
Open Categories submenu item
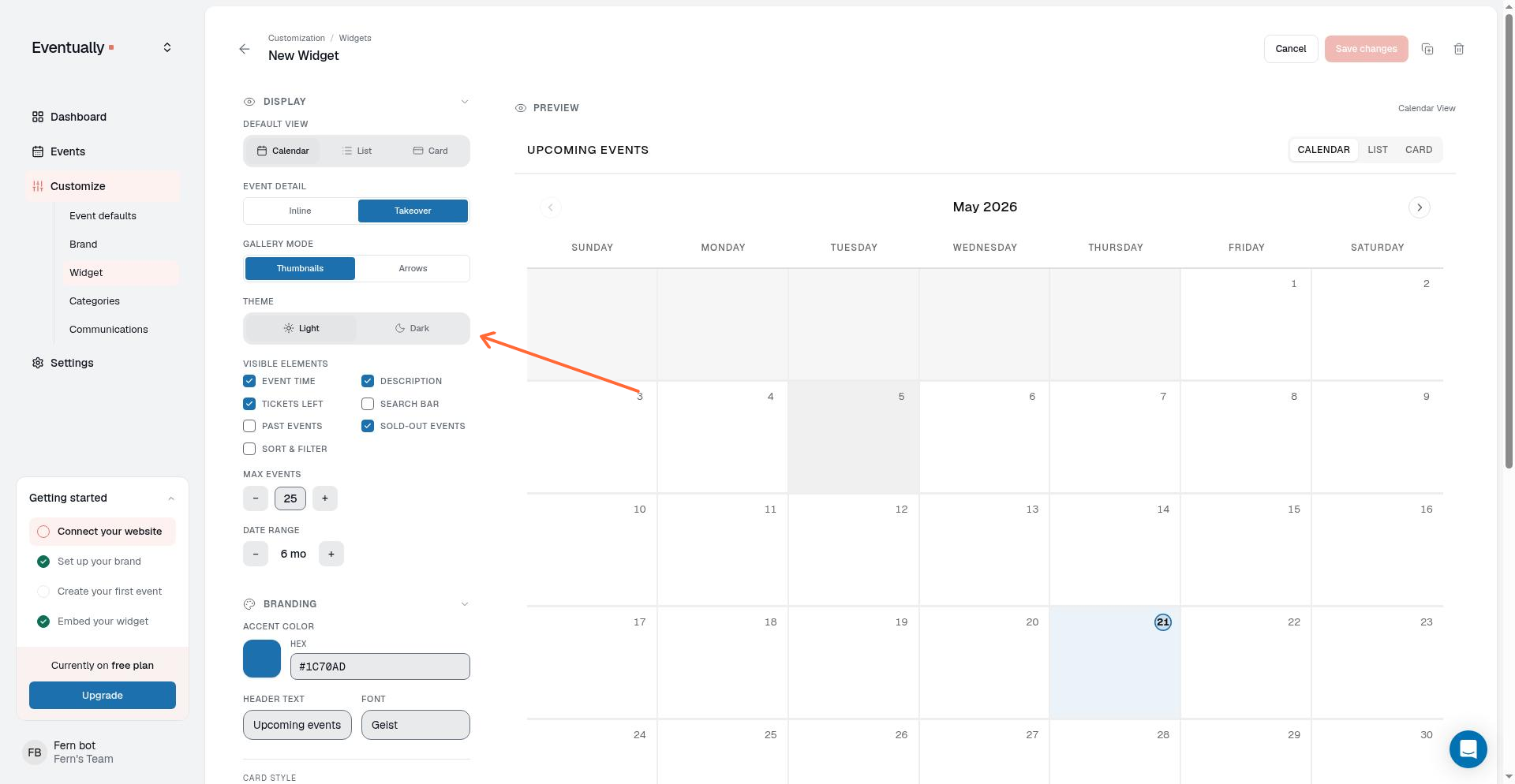[x=95, y=301]
